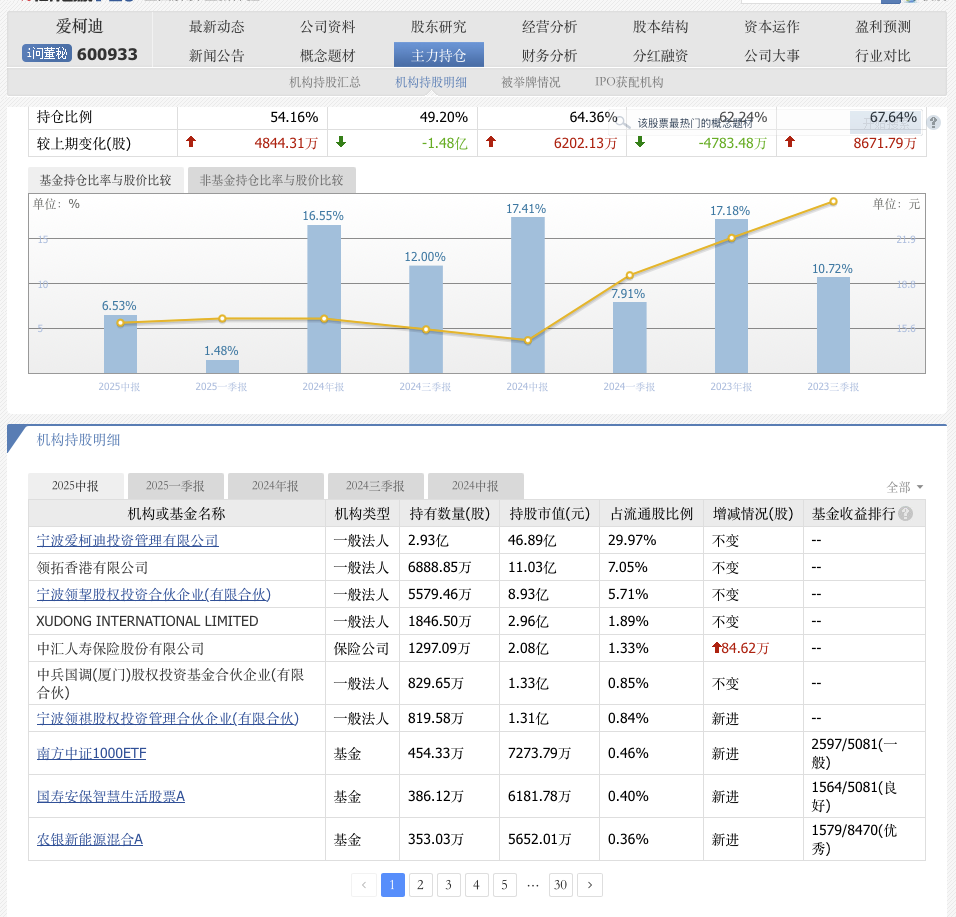Open the 宁波领祺股权投资管理合伙企业 link
Image resolution: width=956 pixels, height=917 pixels.
point(168,718)
